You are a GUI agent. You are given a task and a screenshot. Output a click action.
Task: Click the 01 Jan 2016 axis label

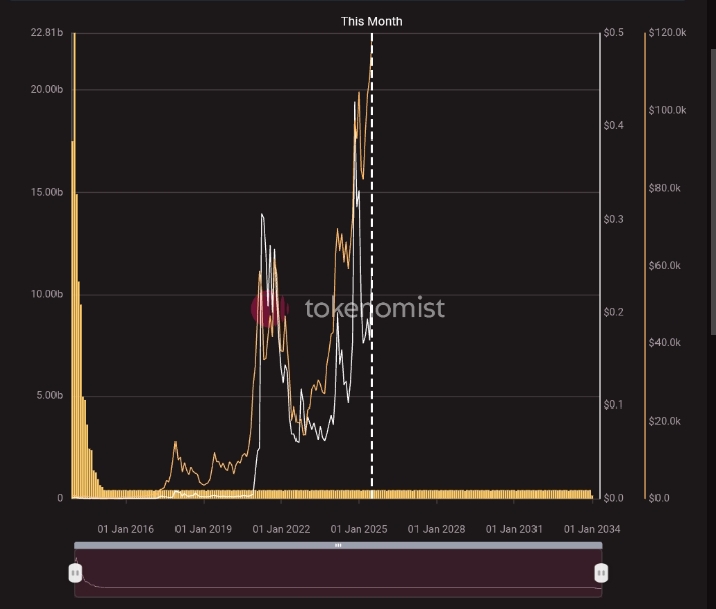(x=125, y=529)
